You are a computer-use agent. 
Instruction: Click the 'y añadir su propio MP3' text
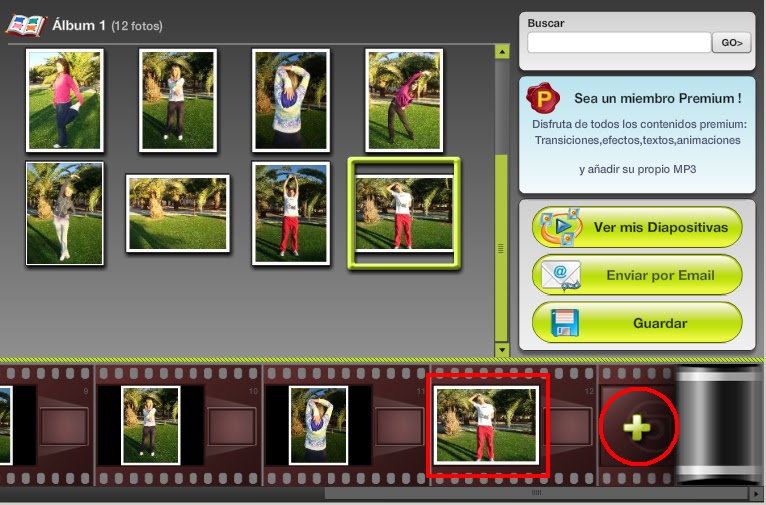pyautogui.click(x=638, y=169)
